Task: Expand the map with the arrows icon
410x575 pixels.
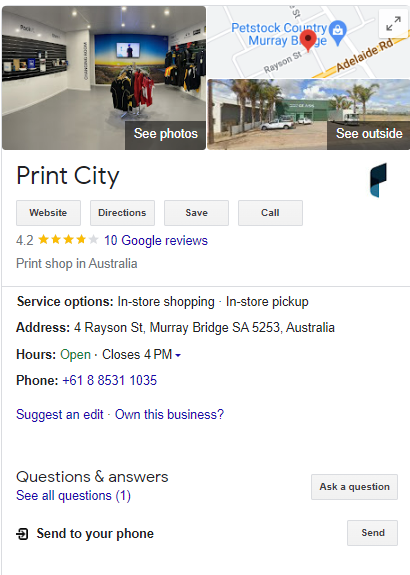Action: pos(393,24)
